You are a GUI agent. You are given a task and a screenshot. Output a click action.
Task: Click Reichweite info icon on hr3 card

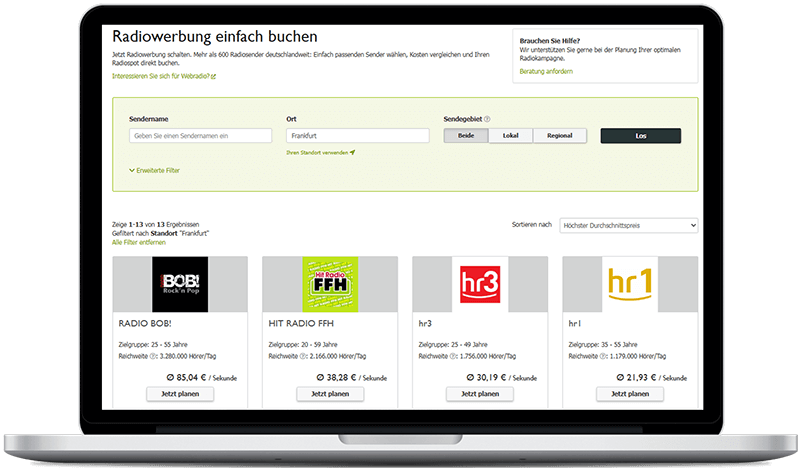coord(453,355)
